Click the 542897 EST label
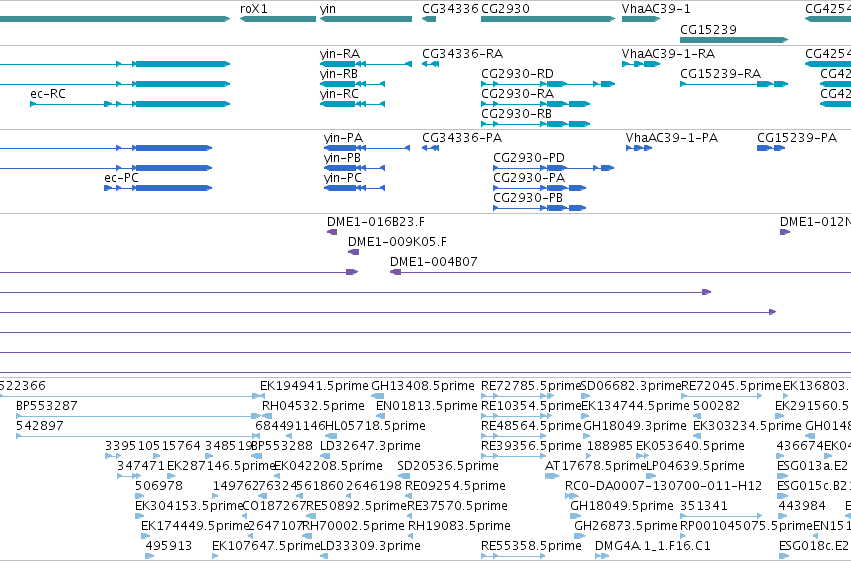Screen dimensions: 851x561 coord(40,426)
